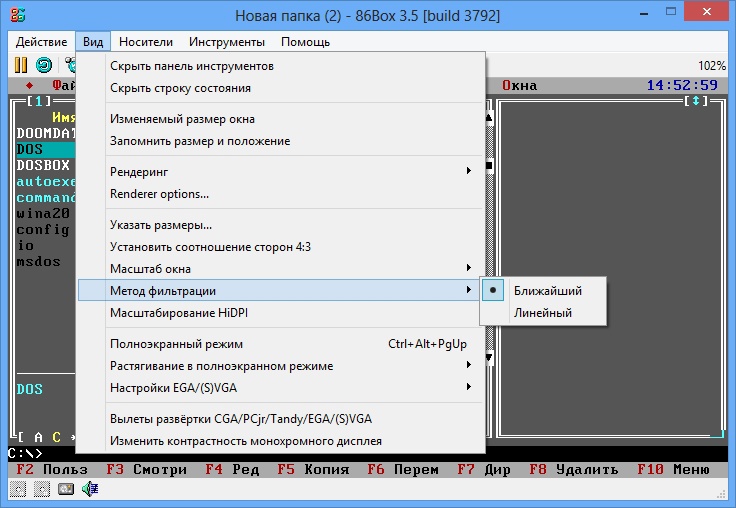This screenshot has height=508, width=736.
Task: Click the hard disk status bar icon
Action: (x=66, y=489)
